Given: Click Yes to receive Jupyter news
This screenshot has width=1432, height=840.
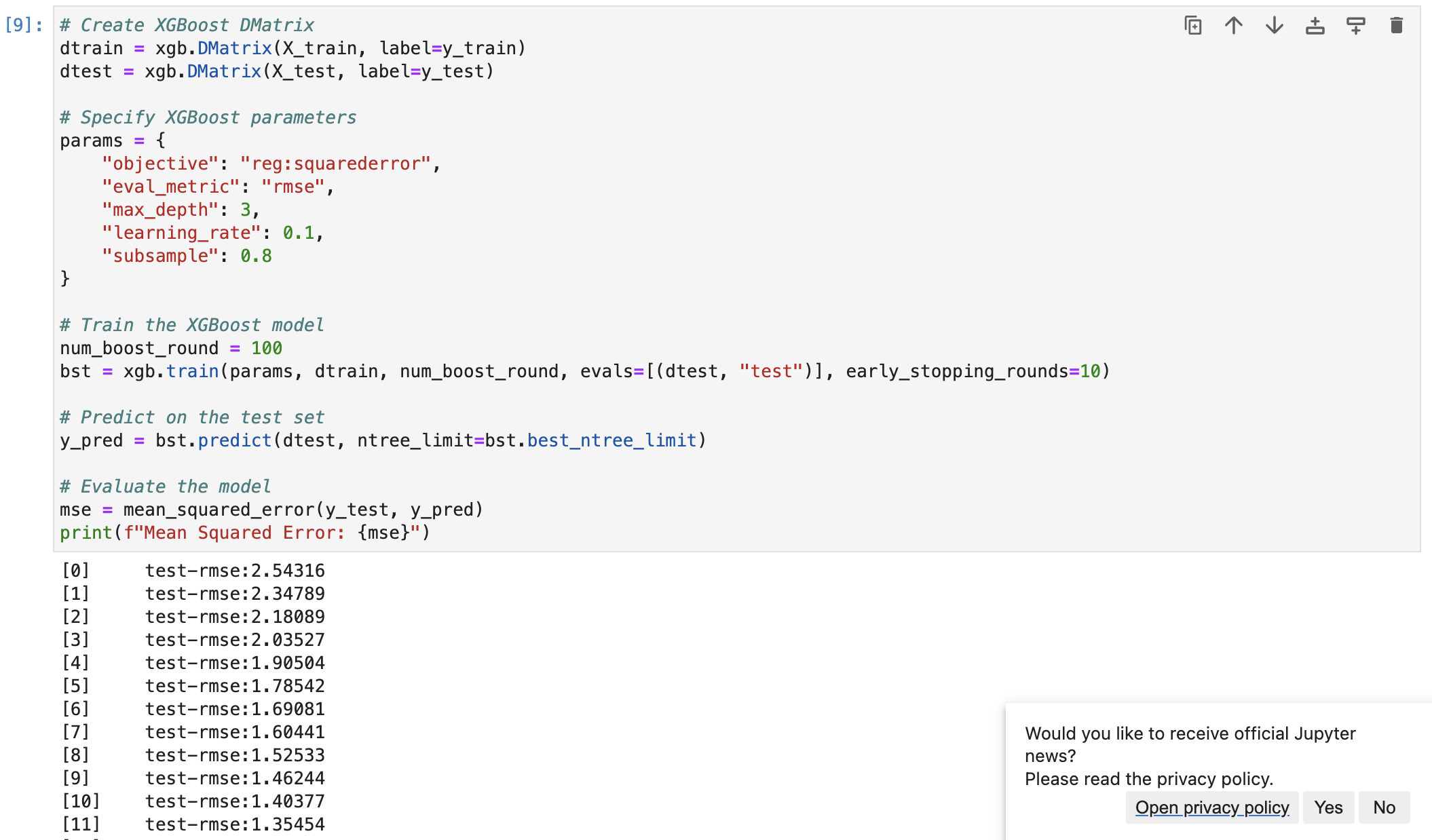Looking at the screenshot, I should tap(1328, 807).
